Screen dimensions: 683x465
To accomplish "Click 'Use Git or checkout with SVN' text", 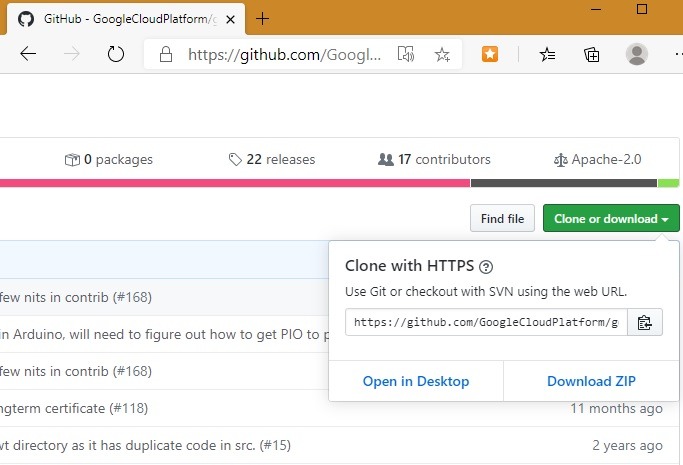I will [x=486, y=291].
